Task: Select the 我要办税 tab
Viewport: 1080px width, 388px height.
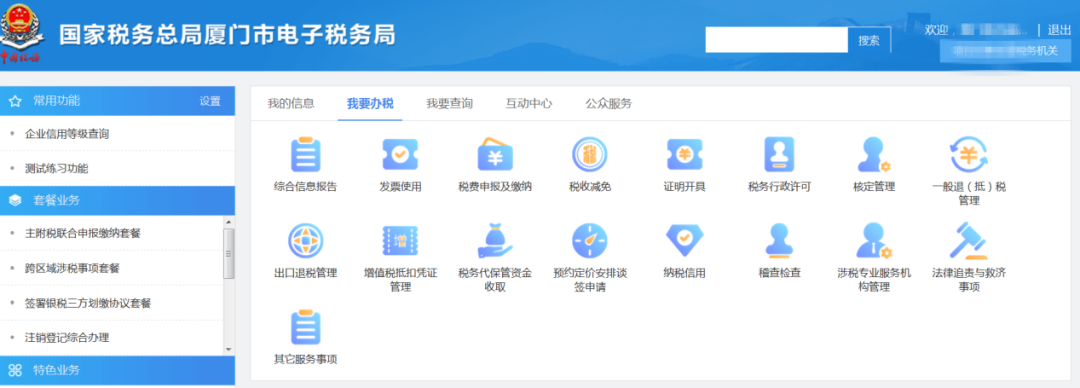Action: click(x=370, y=103)
